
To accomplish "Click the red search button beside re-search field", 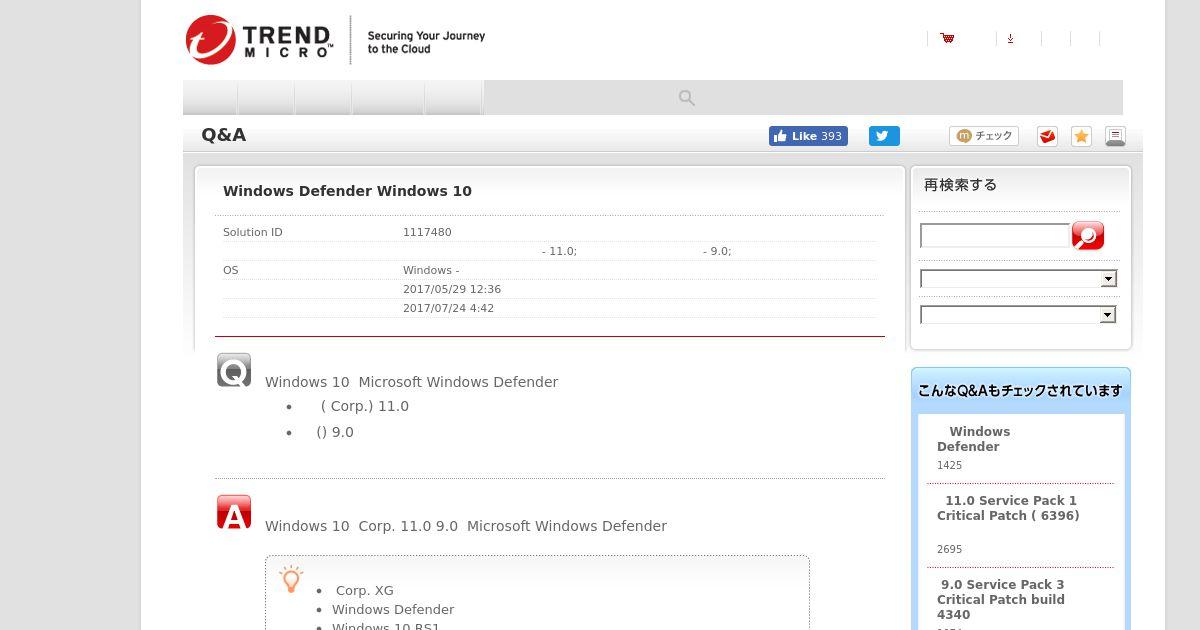I will [1088, 235].
